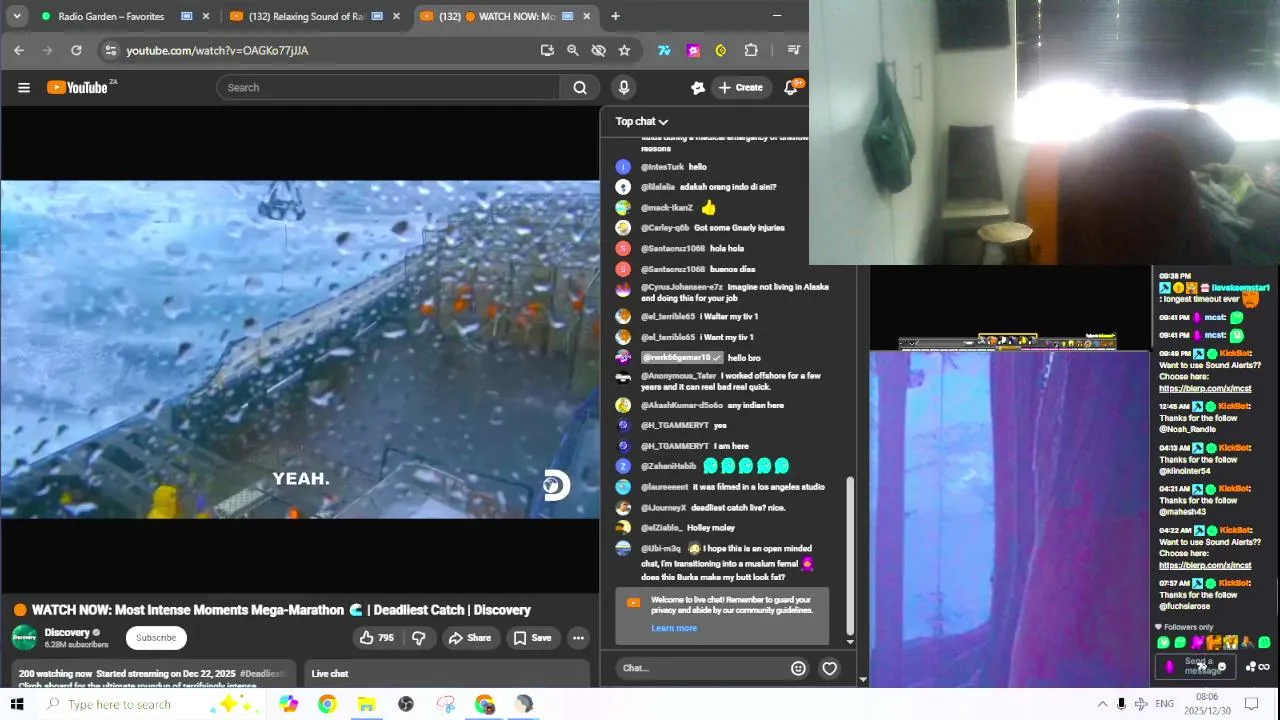This screenshot has height=720, width=1280.
Task: Click the Followers only label
Action: pos(1188,627)
